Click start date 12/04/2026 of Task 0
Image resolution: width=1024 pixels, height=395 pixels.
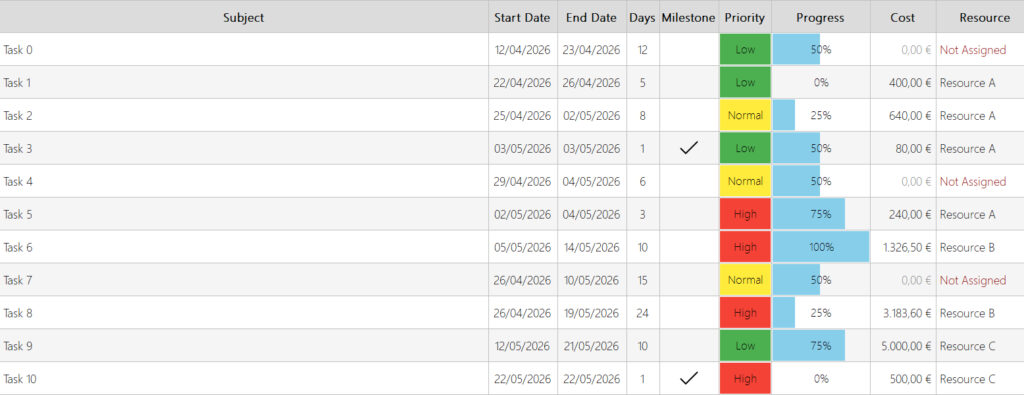522,50
